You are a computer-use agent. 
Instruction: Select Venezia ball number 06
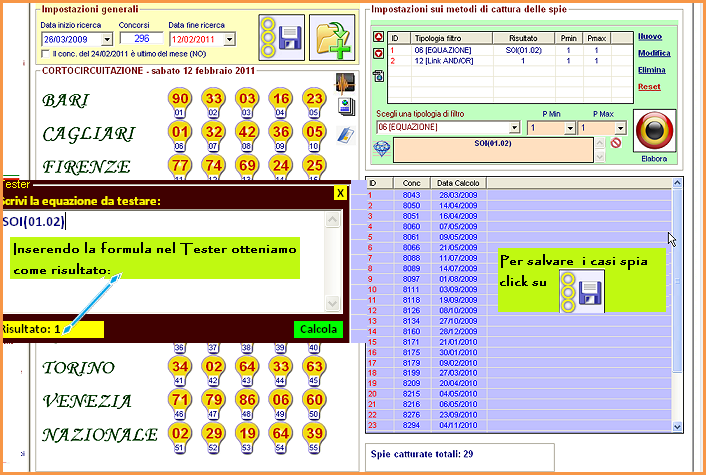[x=281, y=400]
